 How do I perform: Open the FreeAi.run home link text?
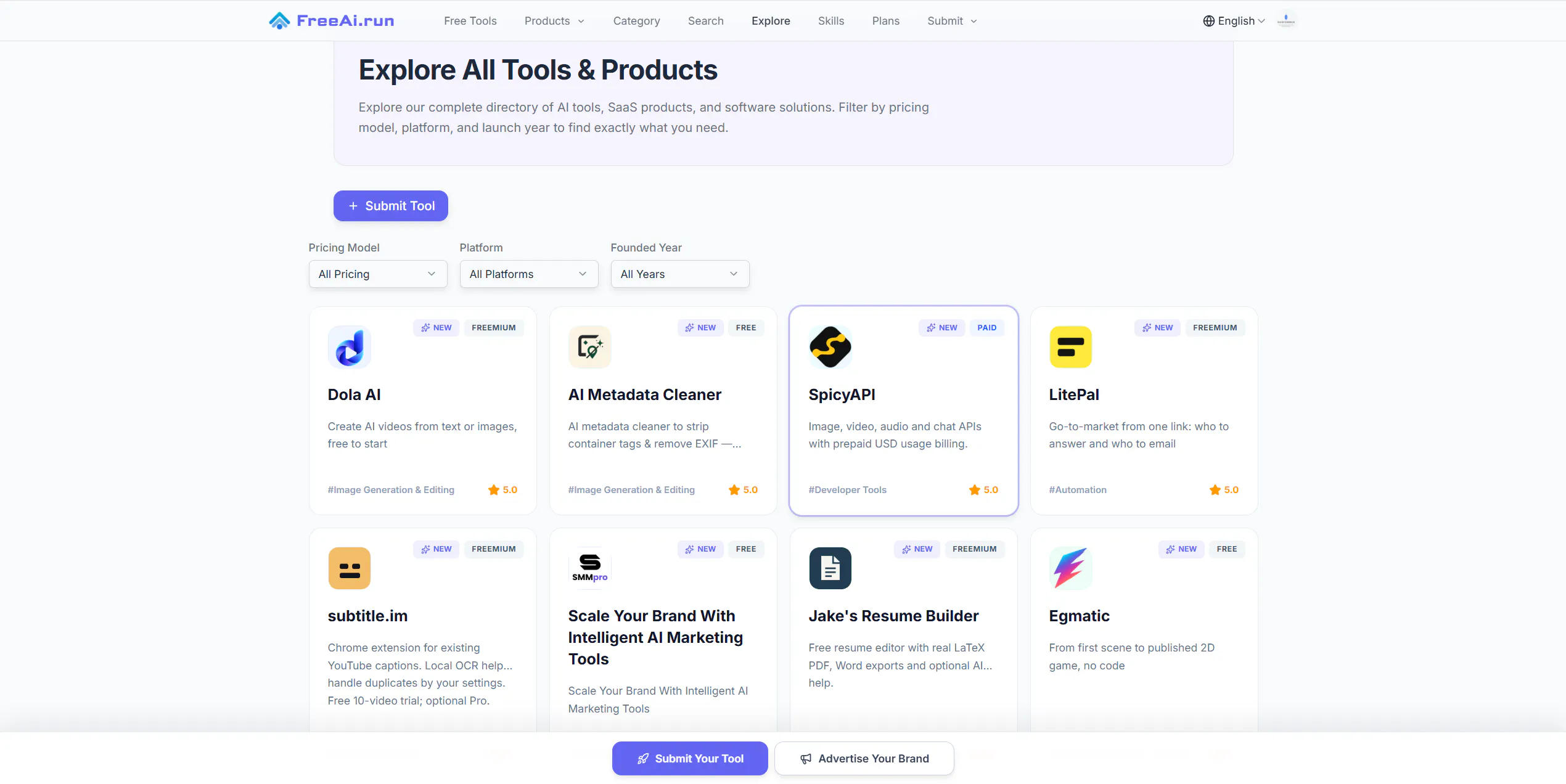click(x=345, y=21)
